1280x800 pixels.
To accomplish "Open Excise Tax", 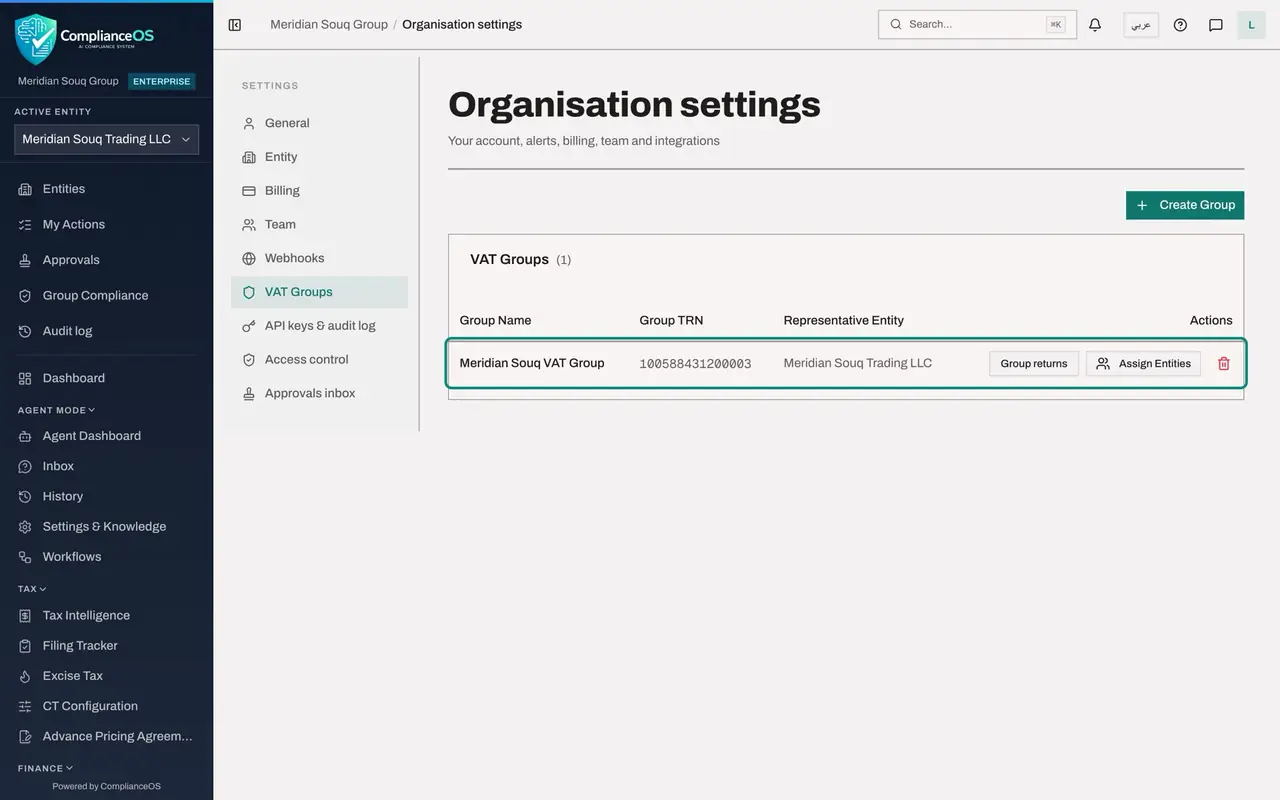I will (106, 676).
